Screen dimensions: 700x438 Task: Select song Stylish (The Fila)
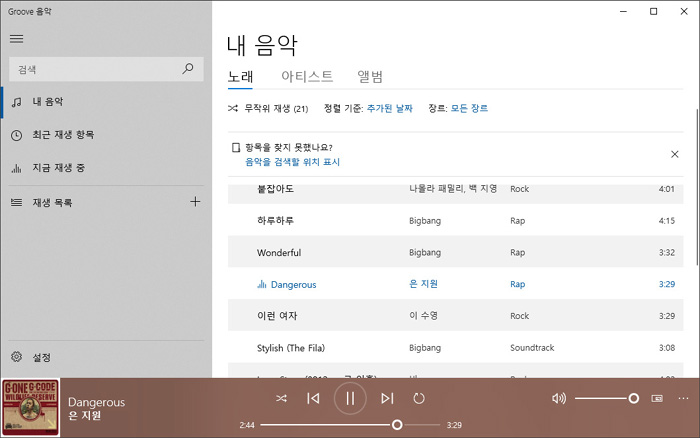click(x=455, y=347)
